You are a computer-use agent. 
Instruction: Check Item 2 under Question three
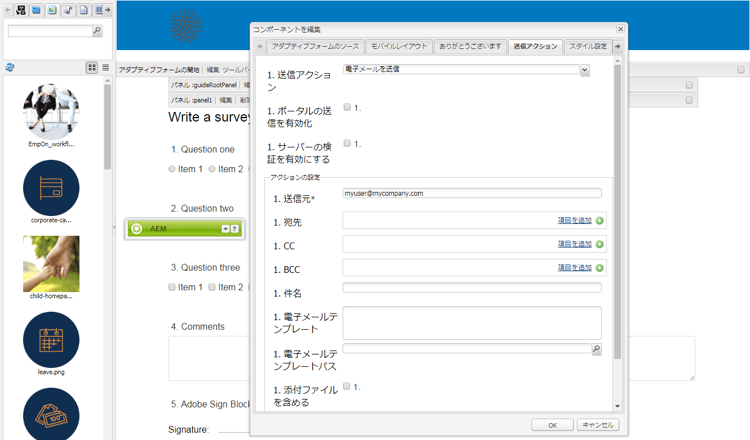(x=212, y=287)
